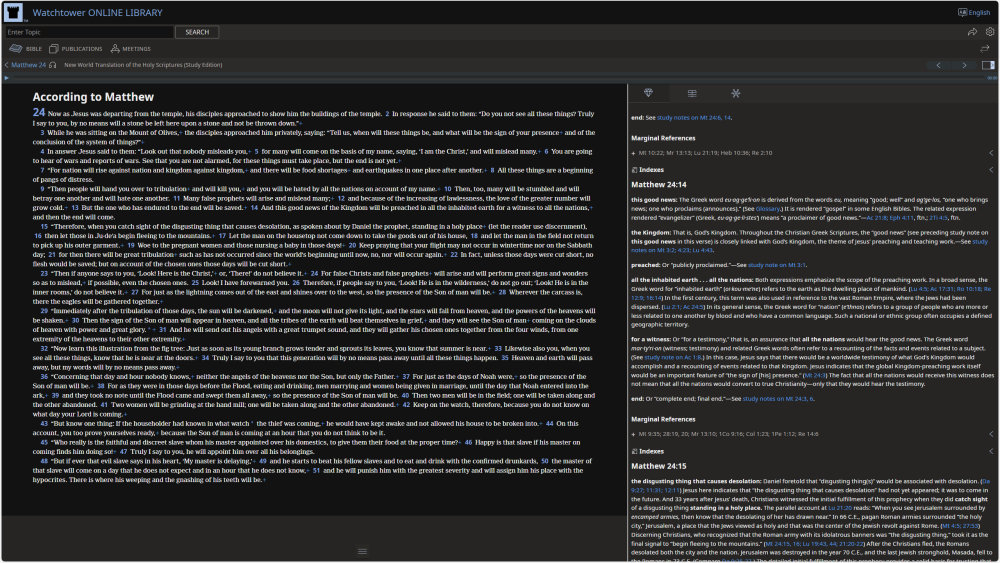Click the Matthew 24:15 study heading
This screenshot has height=563, width=1000.
[659, 466]
